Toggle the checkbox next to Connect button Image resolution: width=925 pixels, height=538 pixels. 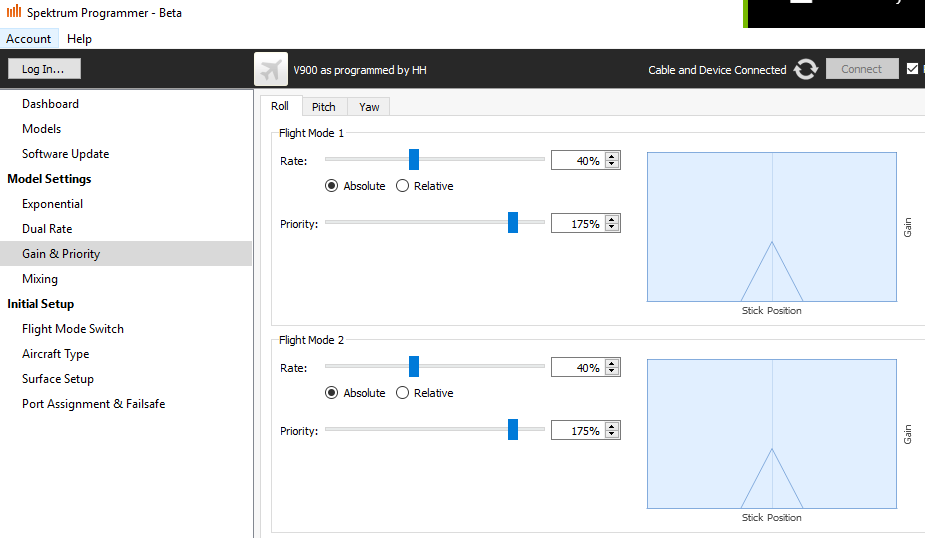(912, 69)
